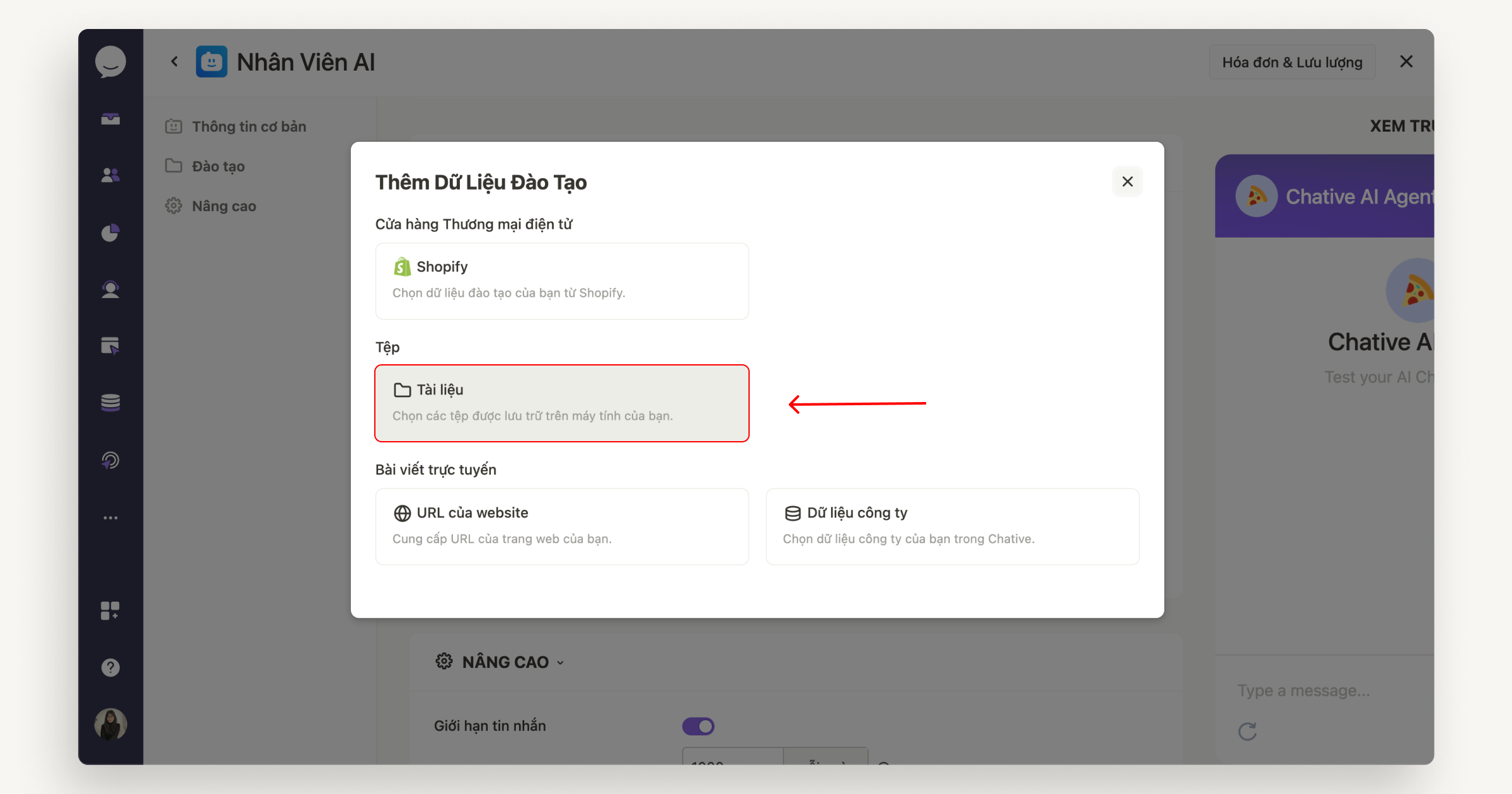Viewport: 1512px width, 794px height.
Task: Click Hóa đơn & Lưu lượng button
Action: click(x=1292, y=62)
